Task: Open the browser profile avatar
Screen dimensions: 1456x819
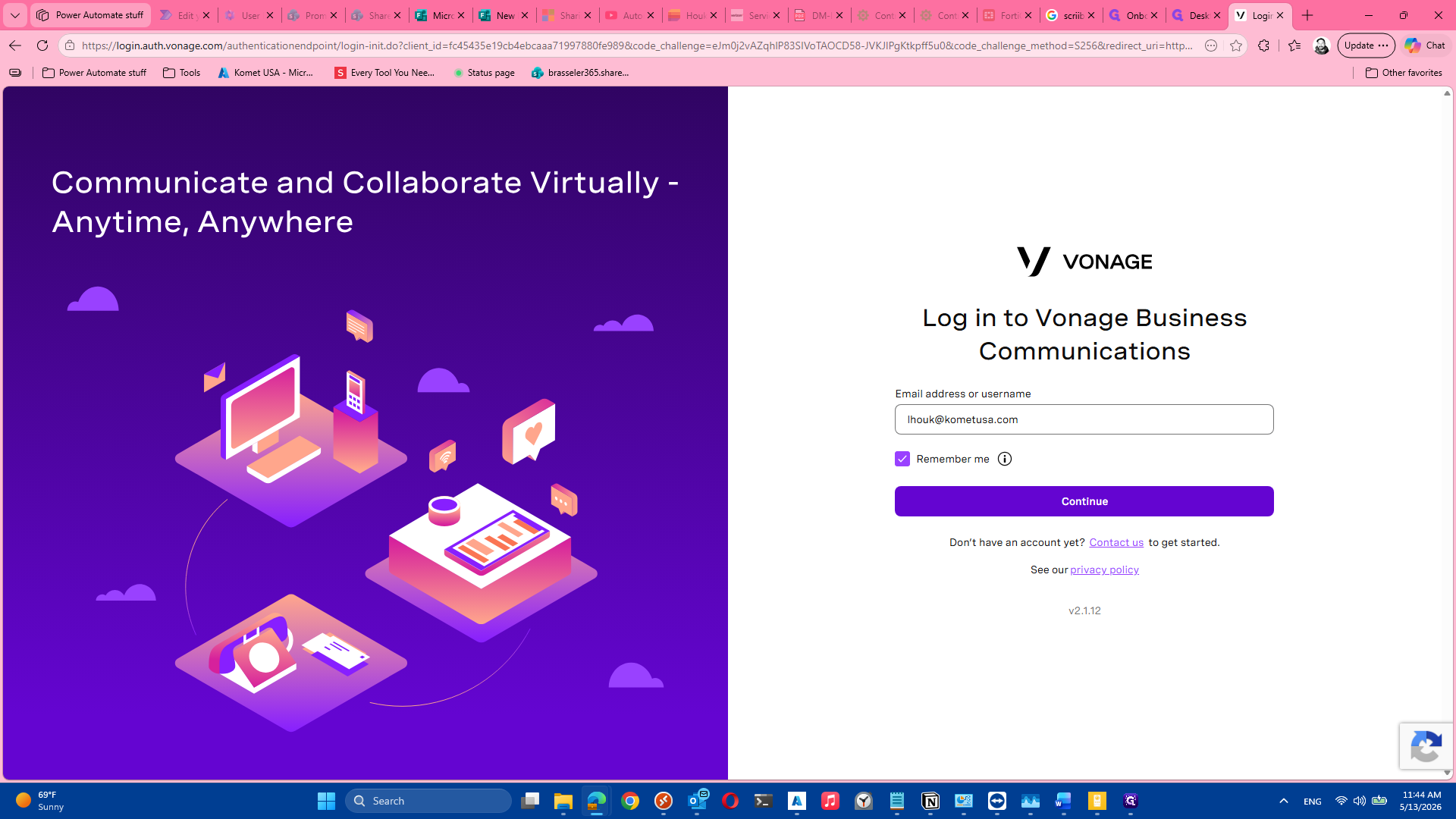Action: [x=1322, y=45]
